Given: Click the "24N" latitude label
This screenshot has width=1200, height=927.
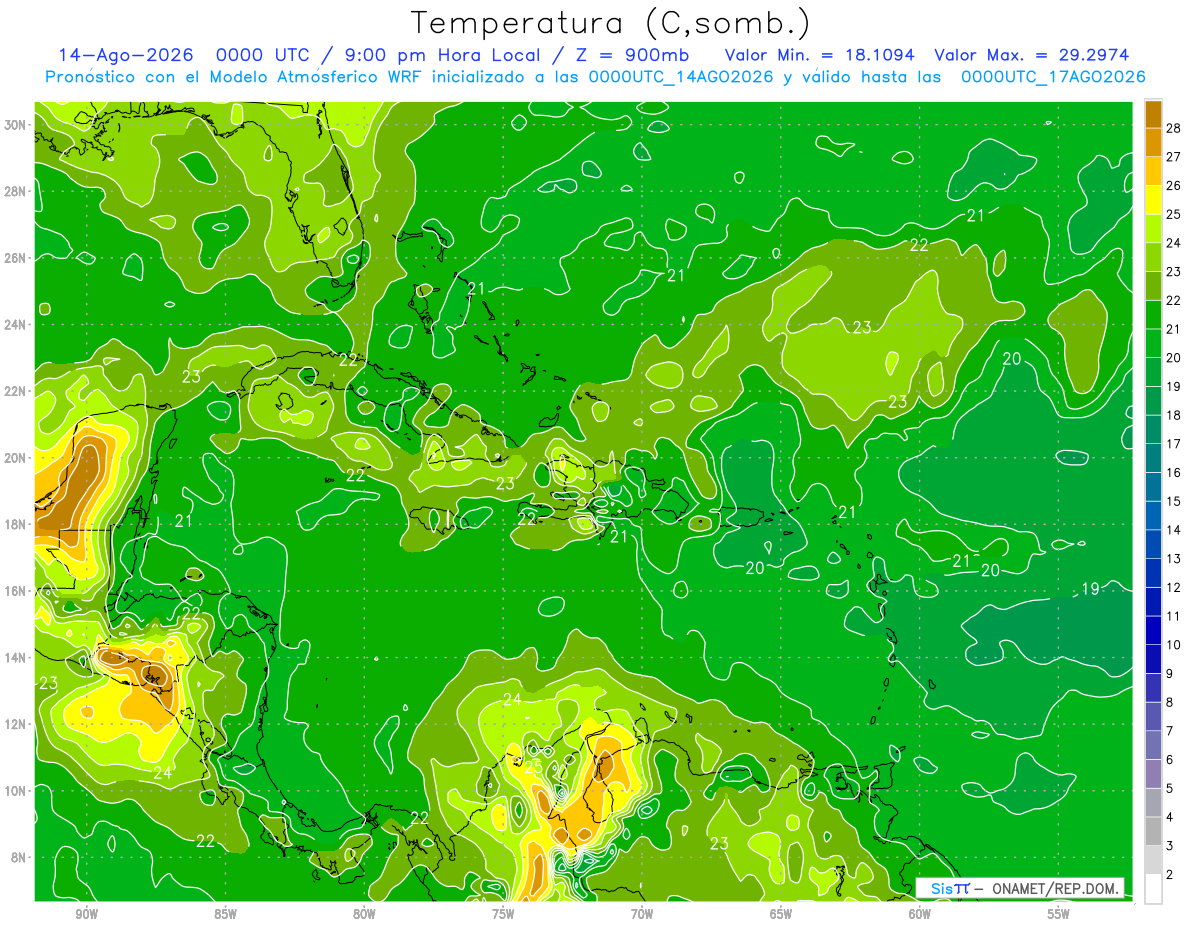Looking at the screenshot, I should coord(15,325).
